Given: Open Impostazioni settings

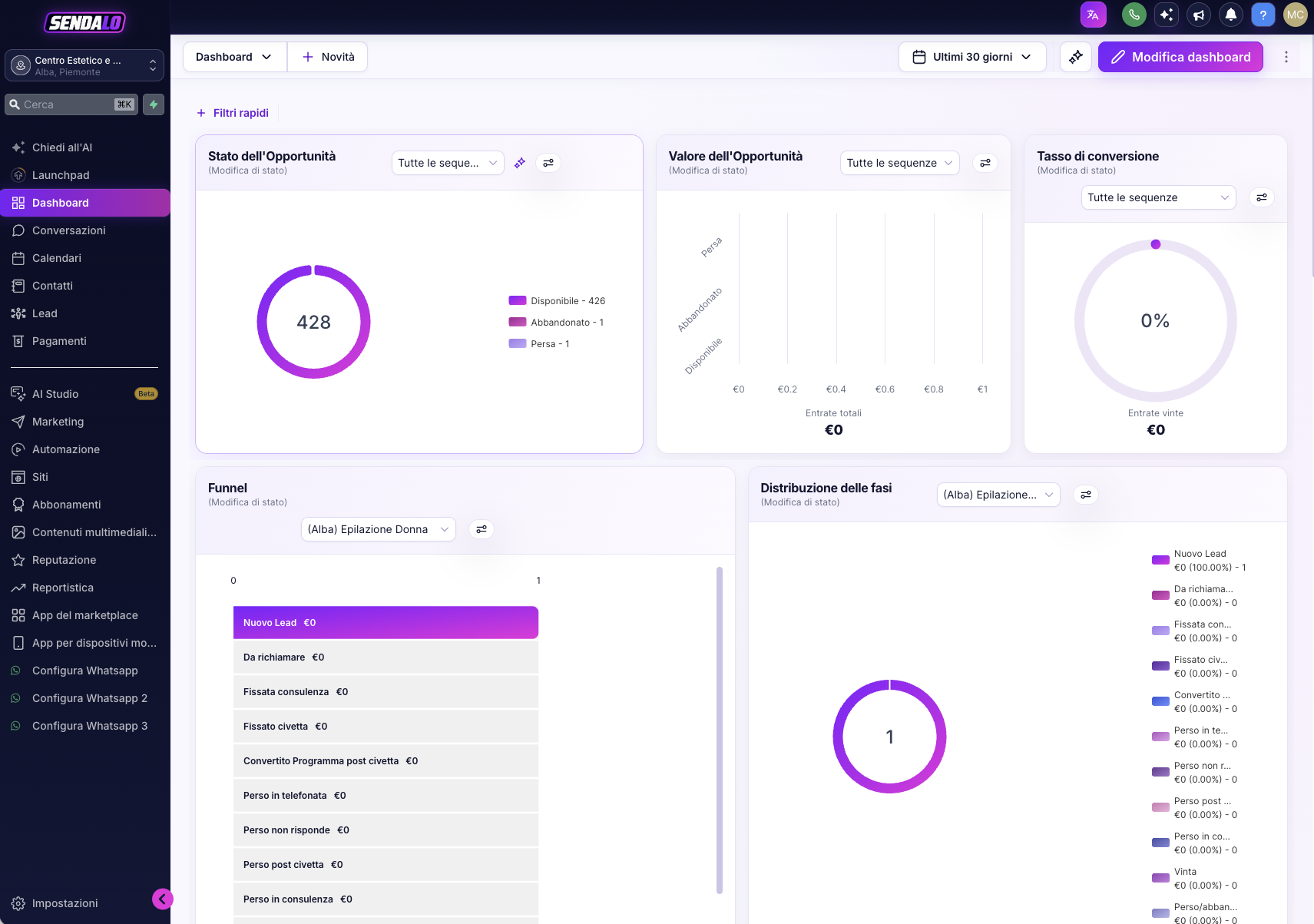Looking at the screenshot, I should point(65,903).
